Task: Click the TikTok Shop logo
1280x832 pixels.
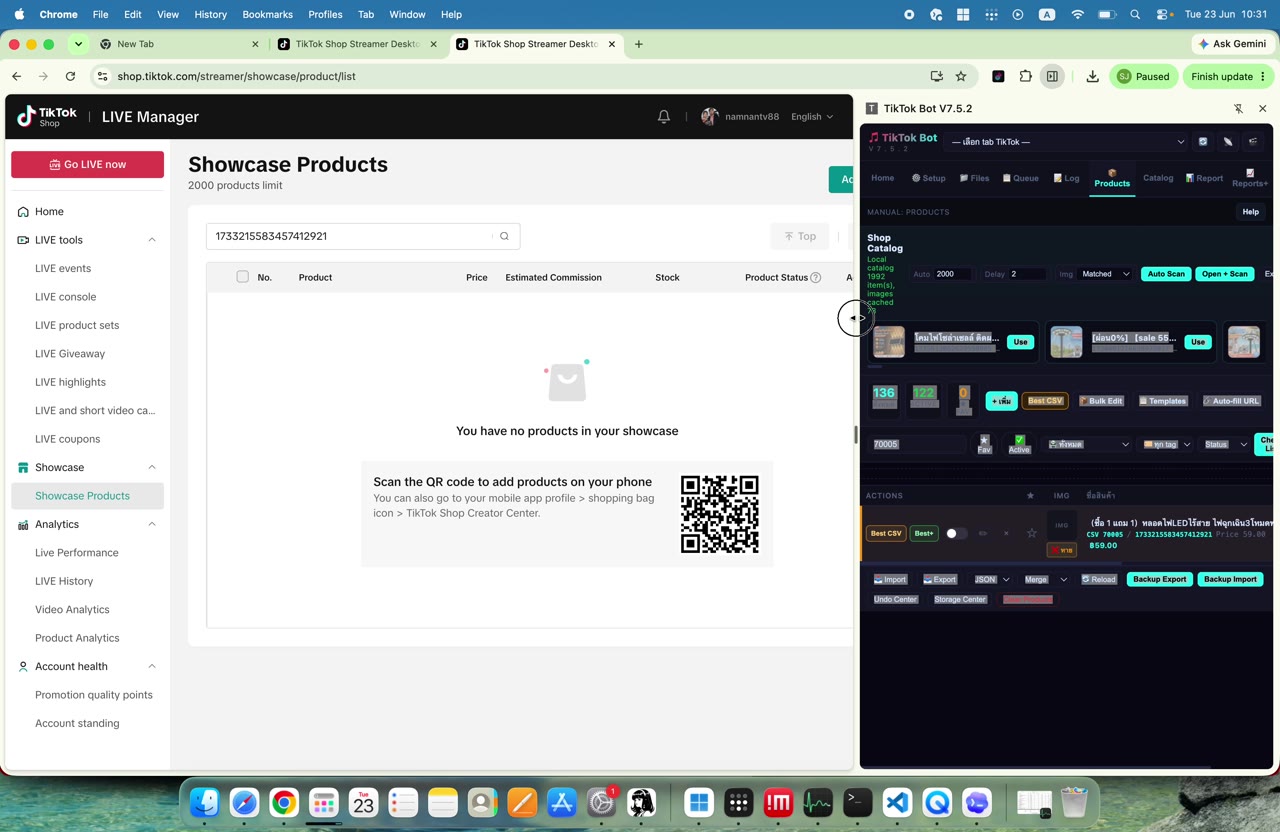Action: [x=47, y=117]
